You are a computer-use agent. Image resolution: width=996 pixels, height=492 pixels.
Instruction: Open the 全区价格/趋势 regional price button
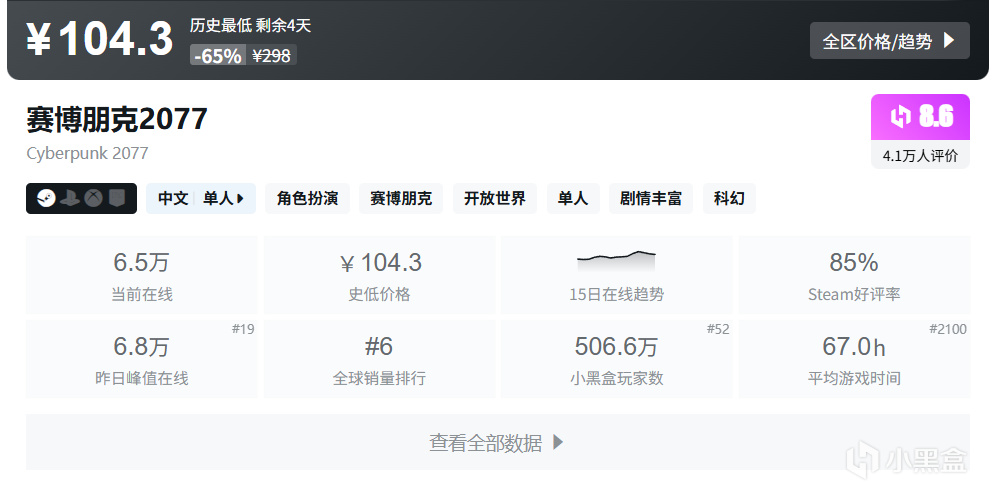point(889,41)
